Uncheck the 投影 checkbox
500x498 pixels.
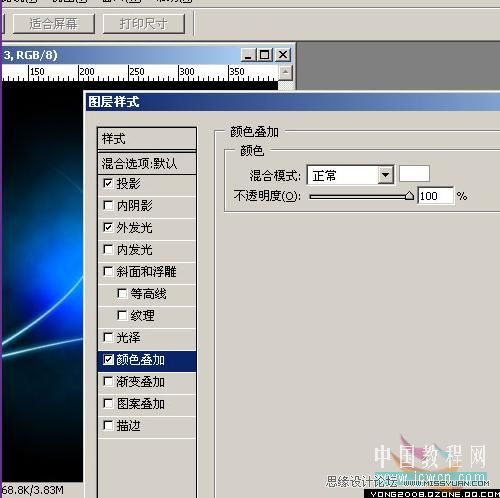pos(108,183)
